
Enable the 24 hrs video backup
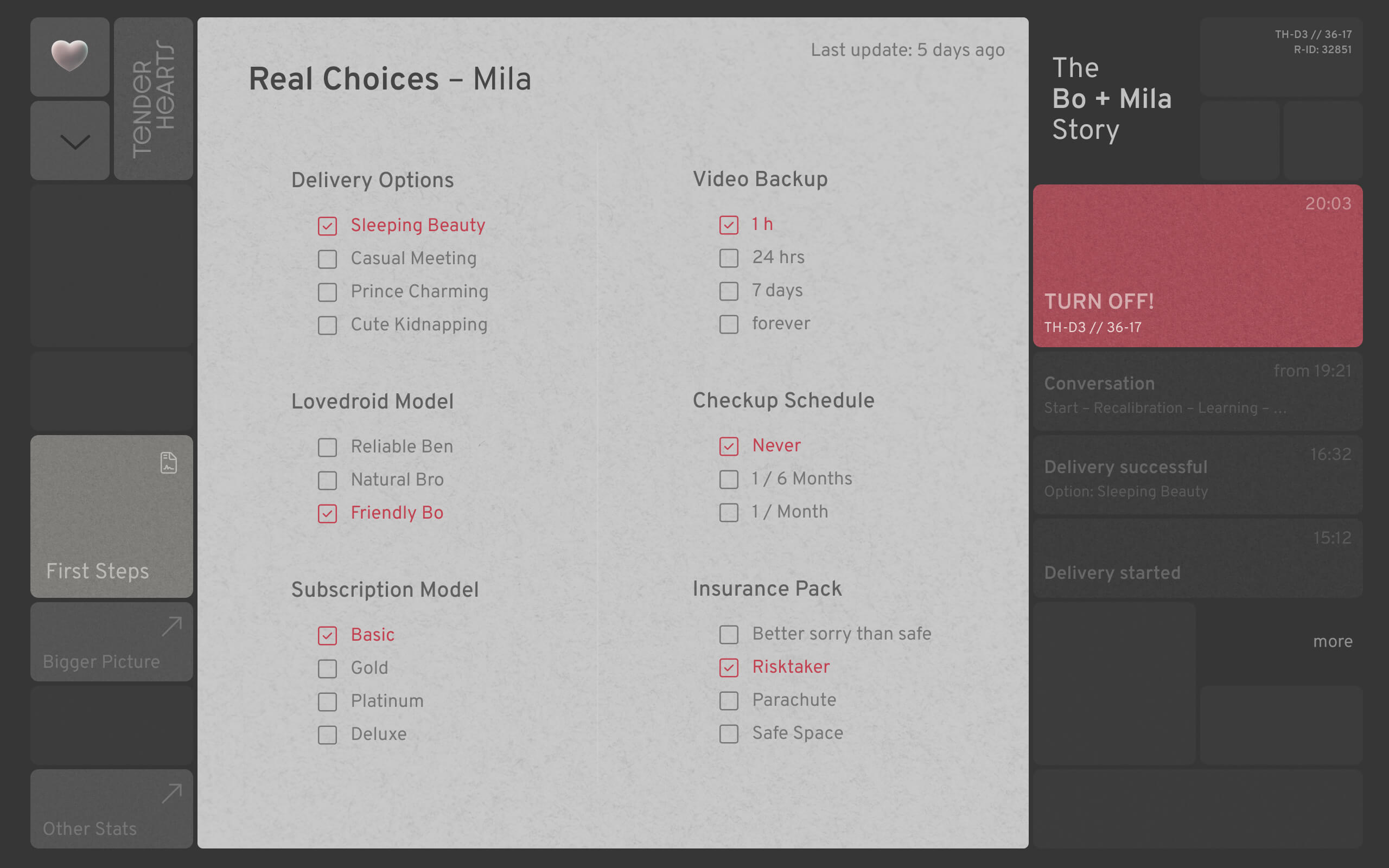point(729,258)
